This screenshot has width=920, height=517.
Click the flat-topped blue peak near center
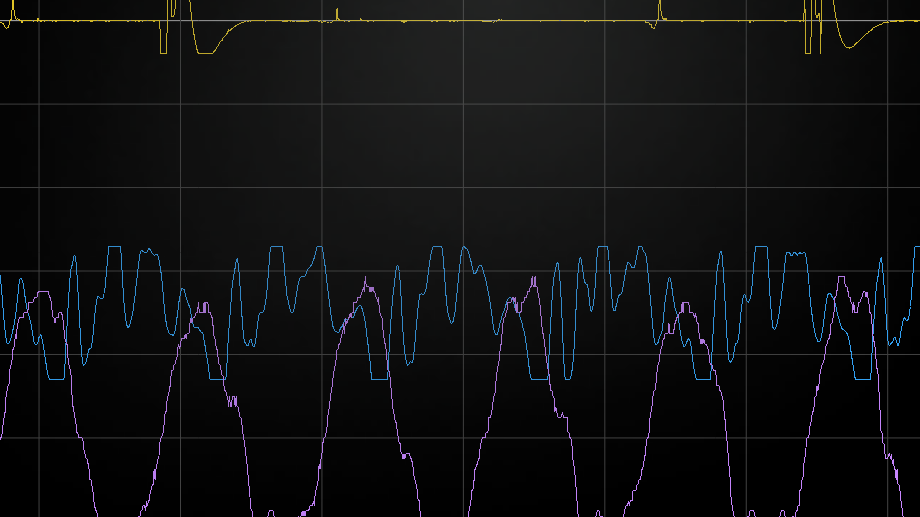pyautogui.click(x=434, y=247)
